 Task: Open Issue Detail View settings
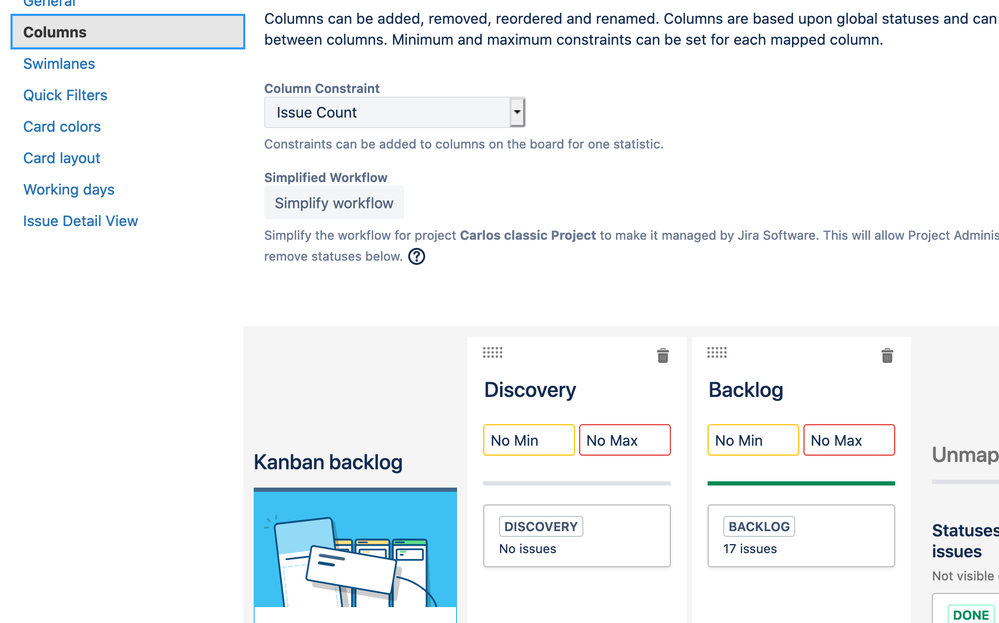[x=80, y=221]
